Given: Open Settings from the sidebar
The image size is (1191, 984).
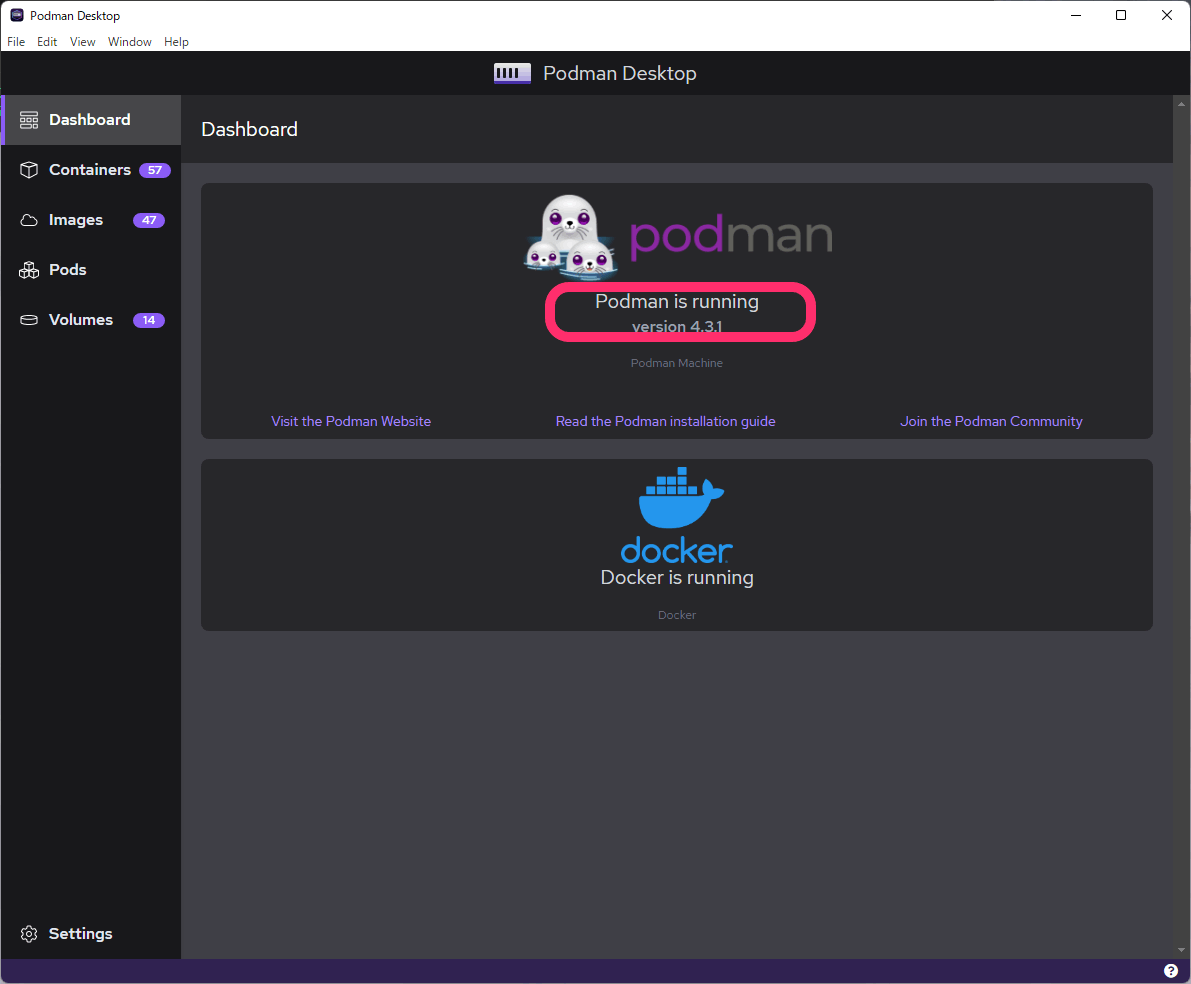Looking at the screenshot, I should 91,934.
